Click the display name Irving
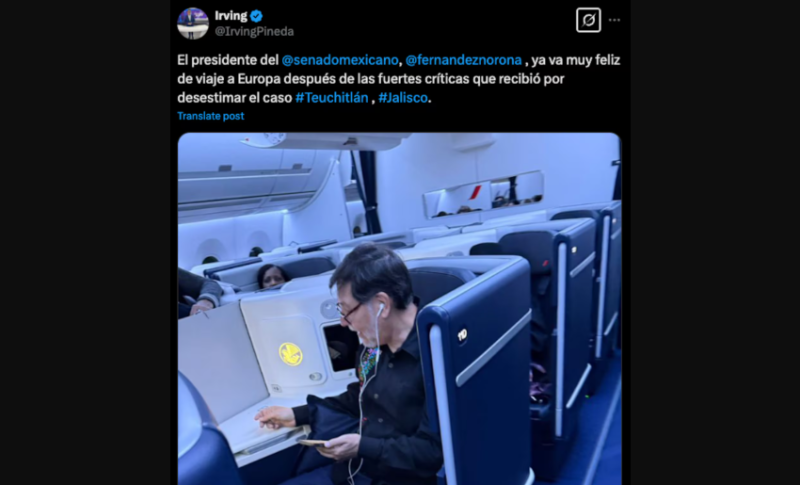Viewport: 800px width, 485px height. point(231,16)
